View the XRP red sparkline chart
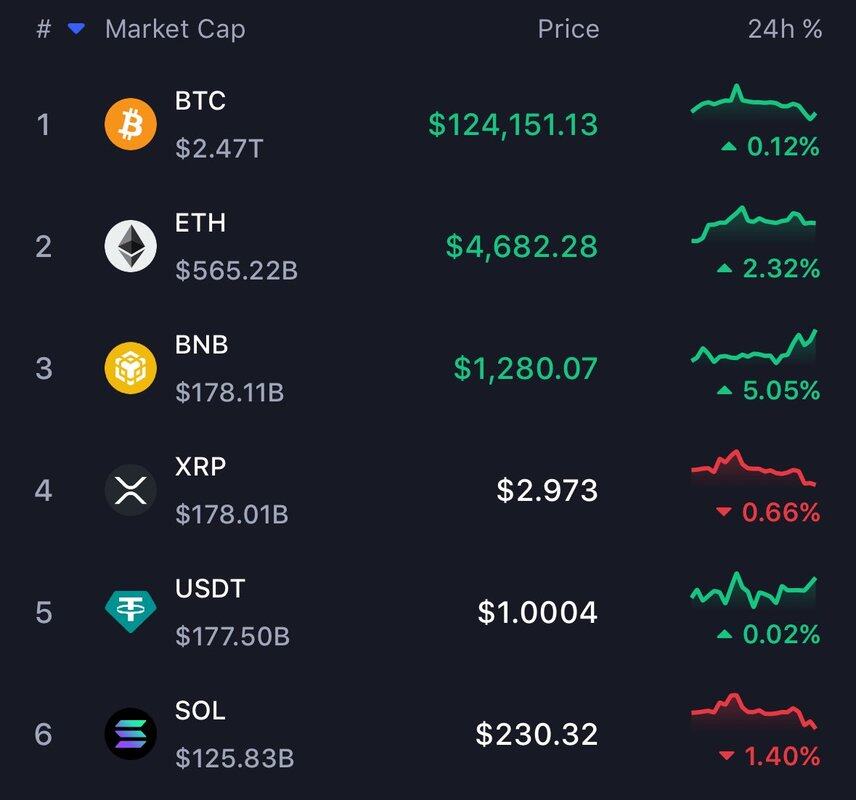This screenshot has height=800, width=856. click(x=754, y=470)
